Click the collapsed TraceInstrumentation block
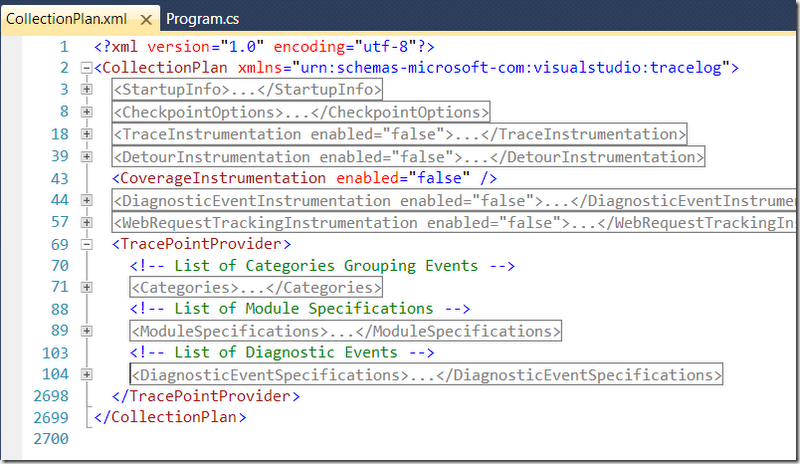 (399, 134)
